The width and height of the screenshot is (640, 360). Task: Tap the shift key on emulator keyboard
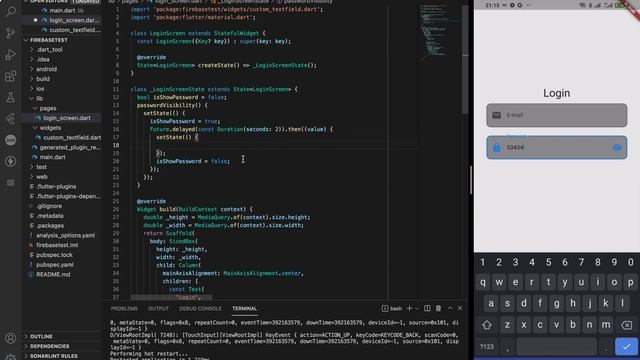click(487, 325)
